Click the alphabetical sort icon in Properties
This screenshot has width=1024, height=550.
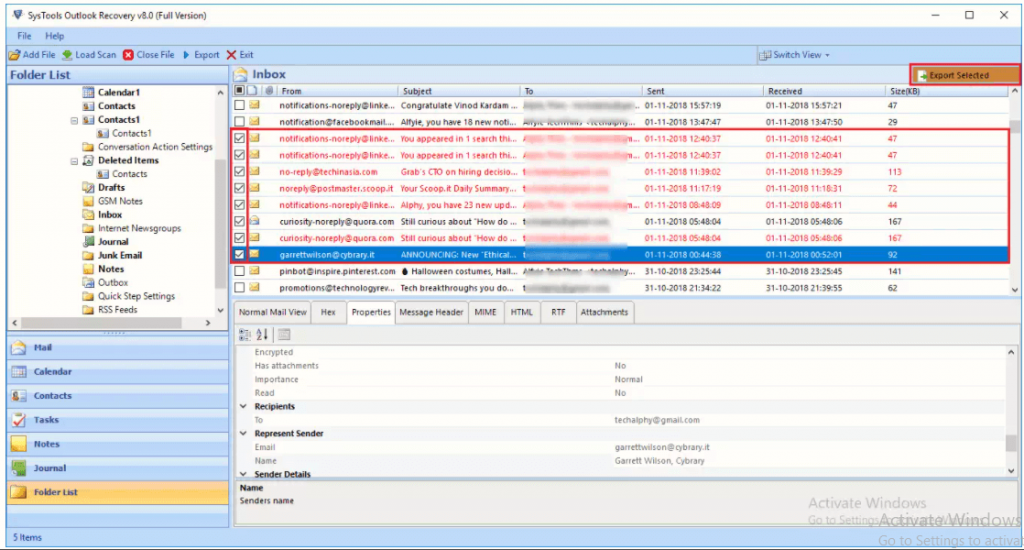click(x=262, y=335)
